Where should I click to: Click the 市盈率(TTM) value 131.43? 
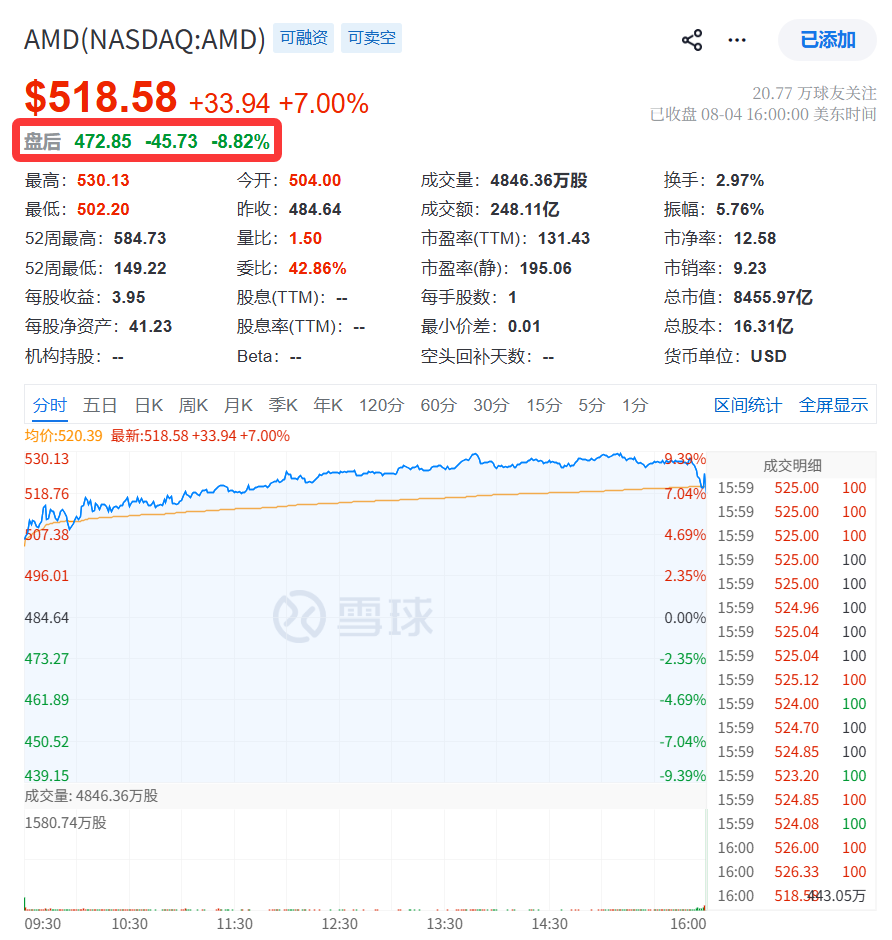563,239
